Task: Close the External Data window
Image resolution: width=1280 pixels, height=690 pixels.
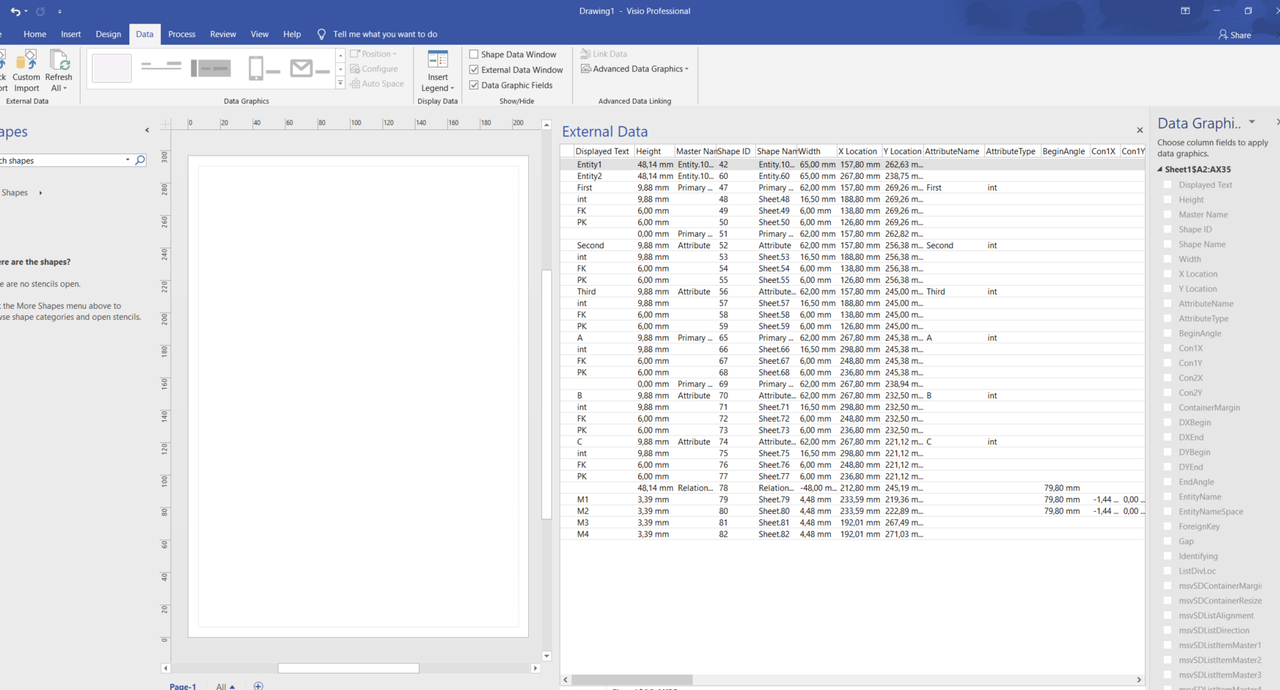Action: 1139,130
